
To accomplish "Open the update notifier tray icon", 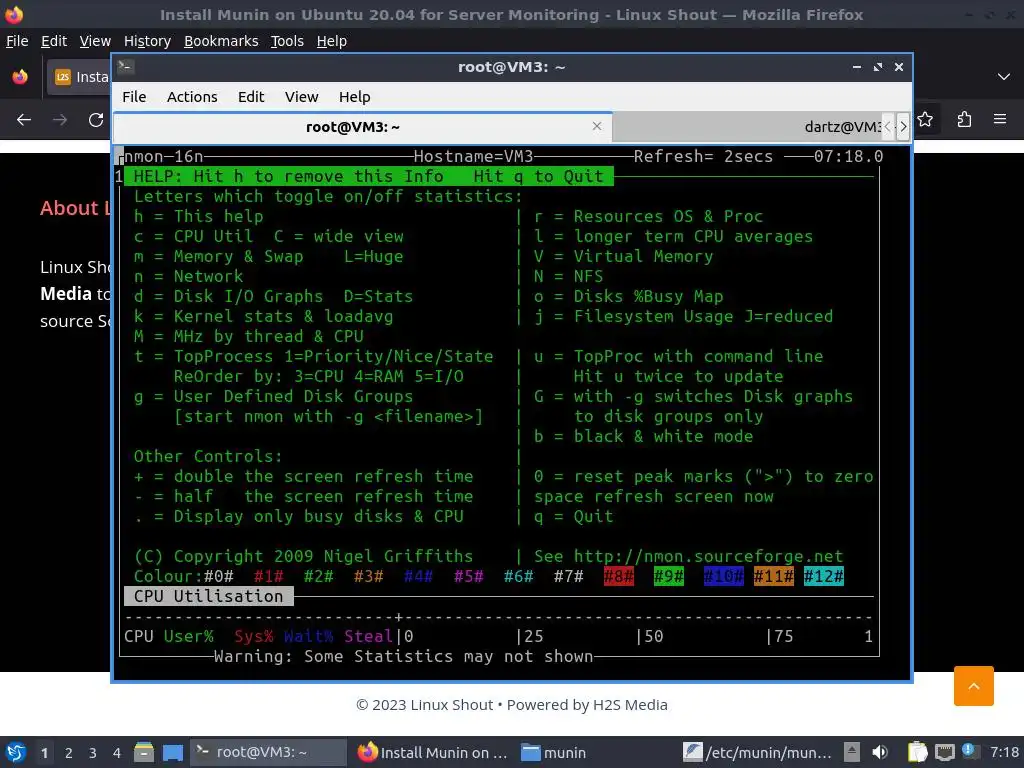I will tap(969, 751).
